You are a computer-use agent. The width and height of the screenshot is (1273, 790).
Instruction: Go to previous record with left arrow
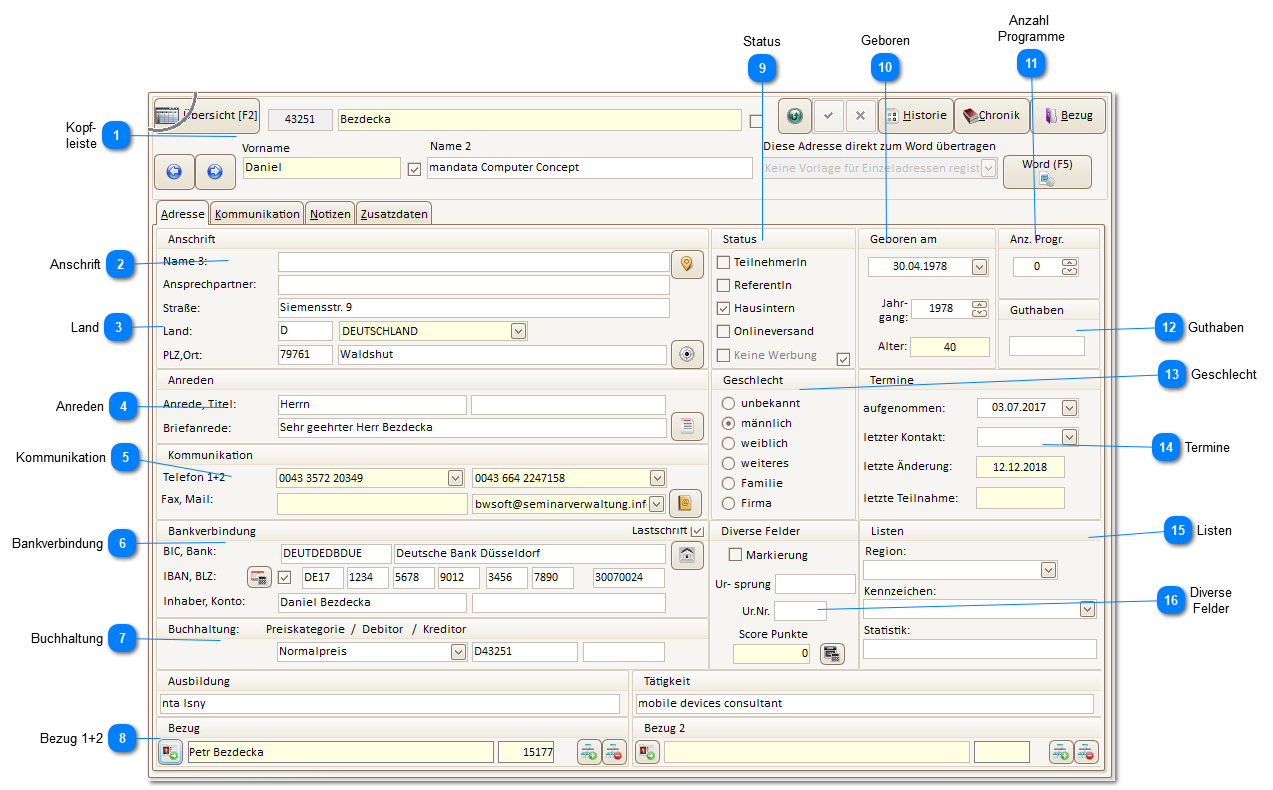click(174, 172)
